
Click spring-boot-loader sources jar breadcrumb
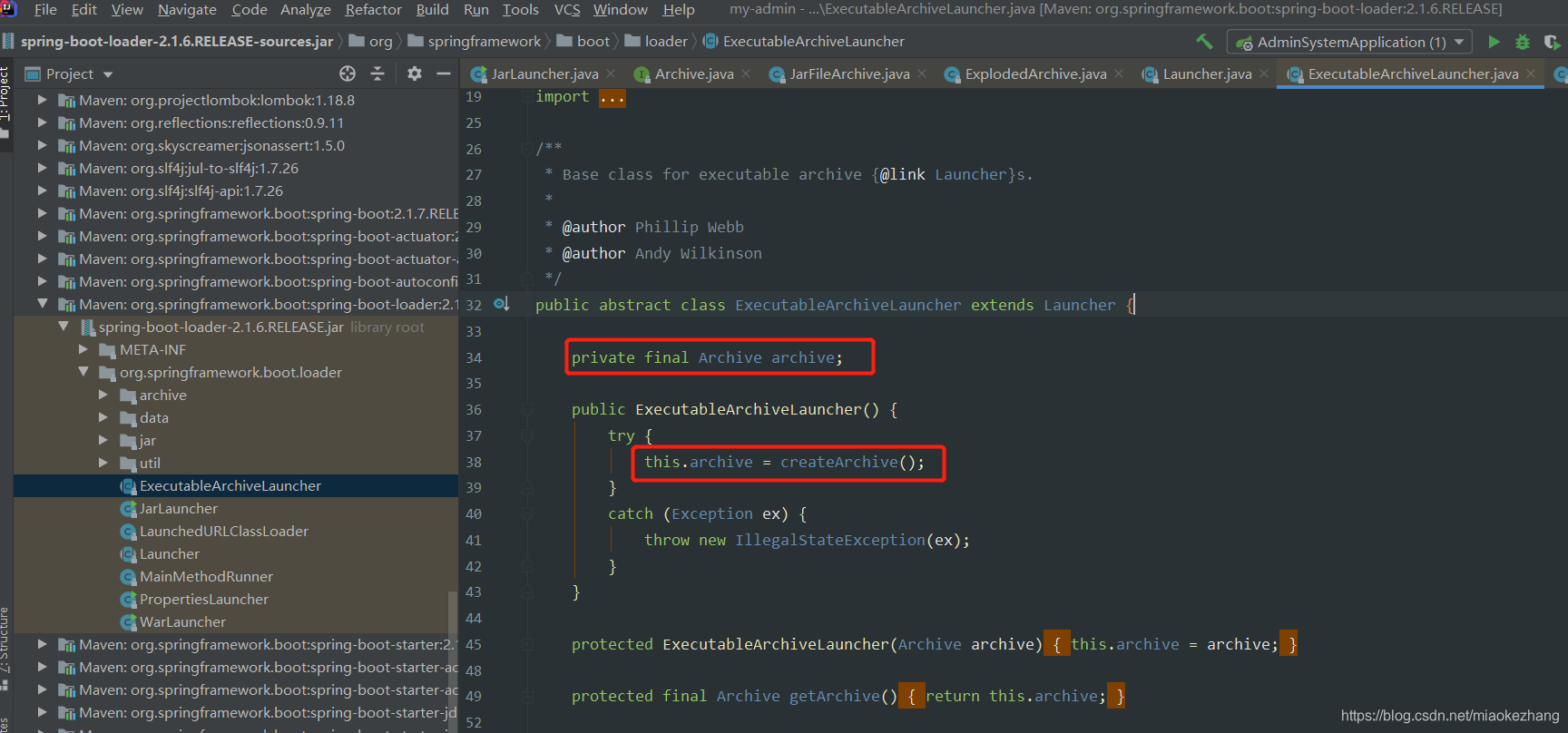[176, 42]
